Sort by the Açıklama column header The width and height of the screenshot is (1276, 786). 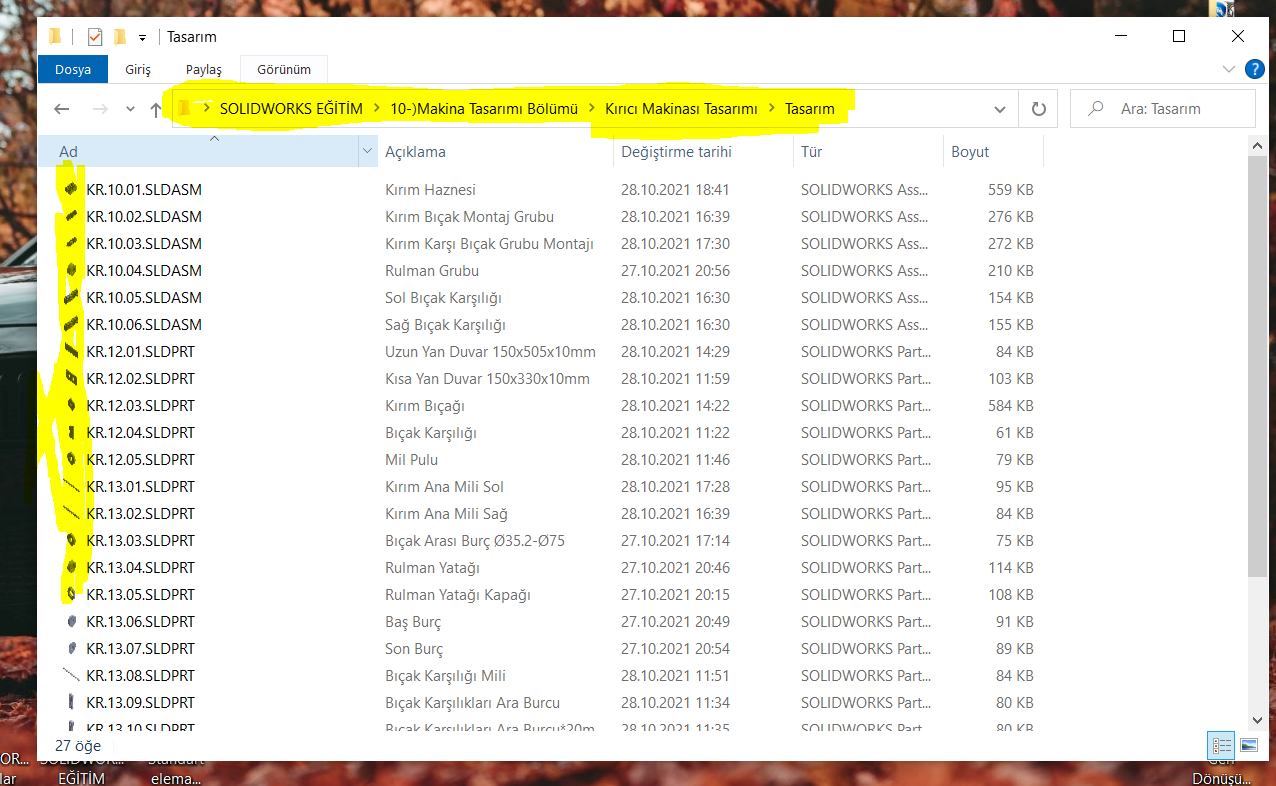495,152
